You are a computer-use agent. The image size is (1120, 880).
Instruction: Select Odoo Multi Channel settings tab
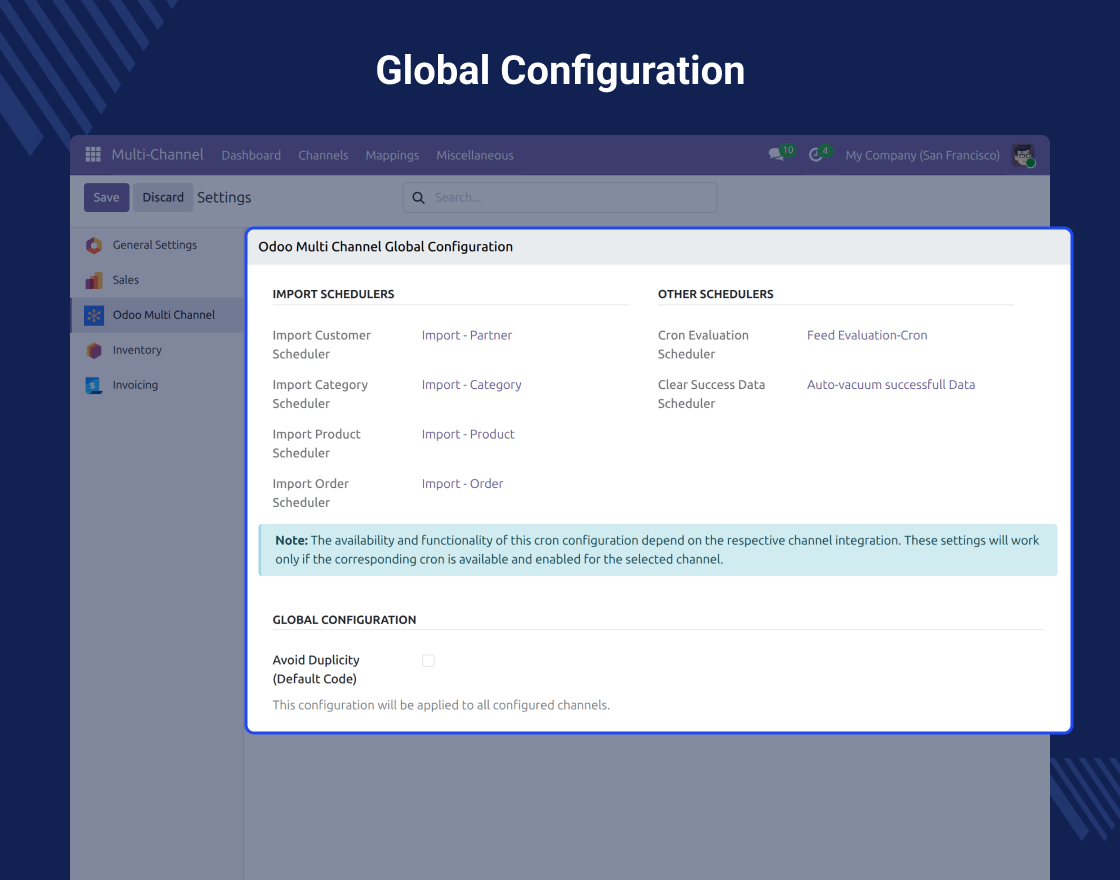point(157,315)
